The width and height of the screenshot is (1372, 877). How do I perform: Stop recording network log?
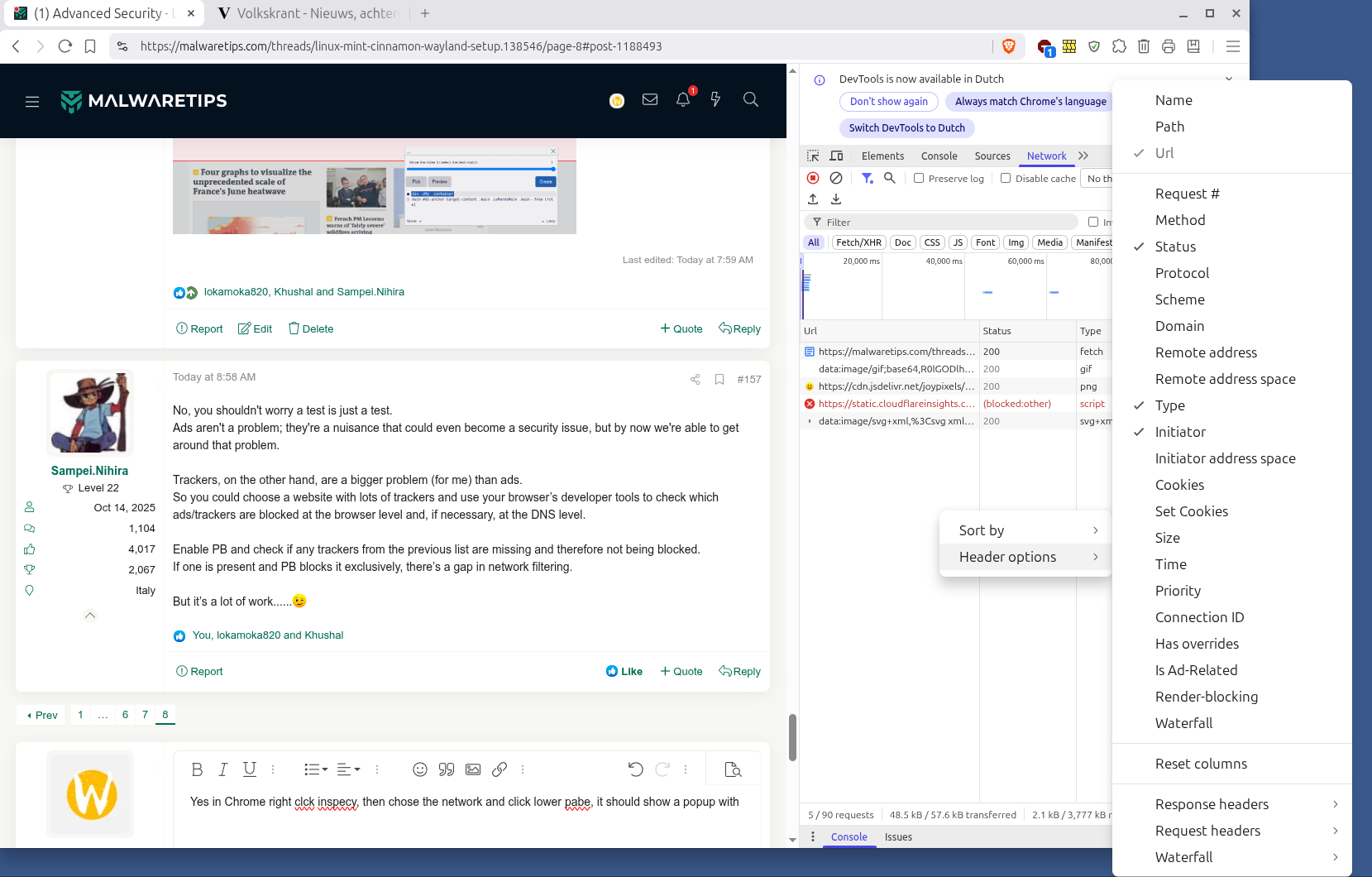pos(813,178)
